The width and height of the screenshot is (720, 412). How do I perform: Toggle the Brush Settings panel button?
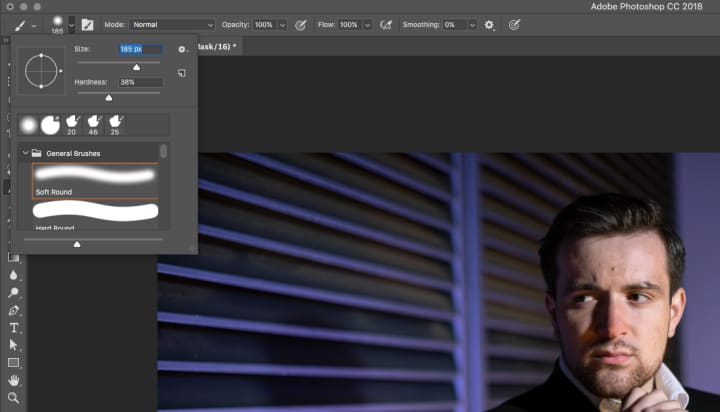coord(87,24)
